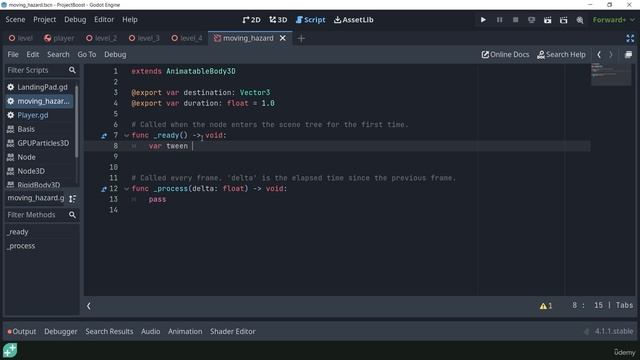Screen dimensions: 640x360
Task: Show the warnings list icon
Action: point(546,306)
